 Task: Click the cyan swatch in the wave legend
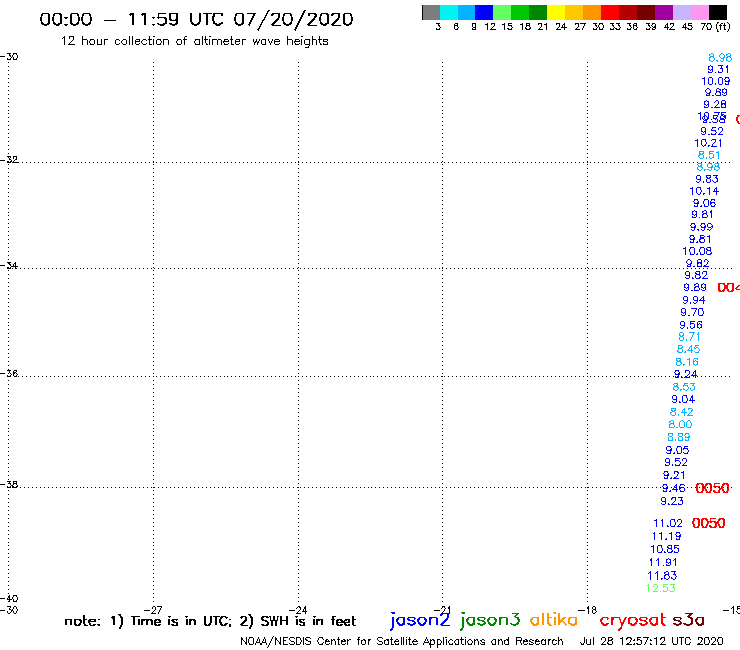(449, 12)
